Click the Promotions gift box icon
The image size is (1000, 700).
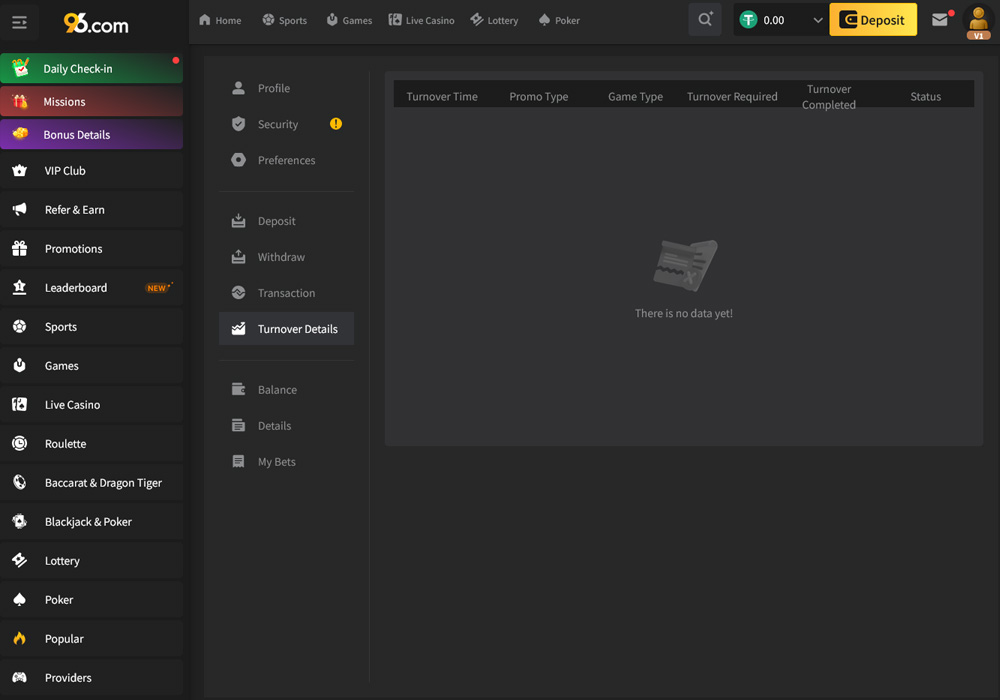click(x=19, y=249)
